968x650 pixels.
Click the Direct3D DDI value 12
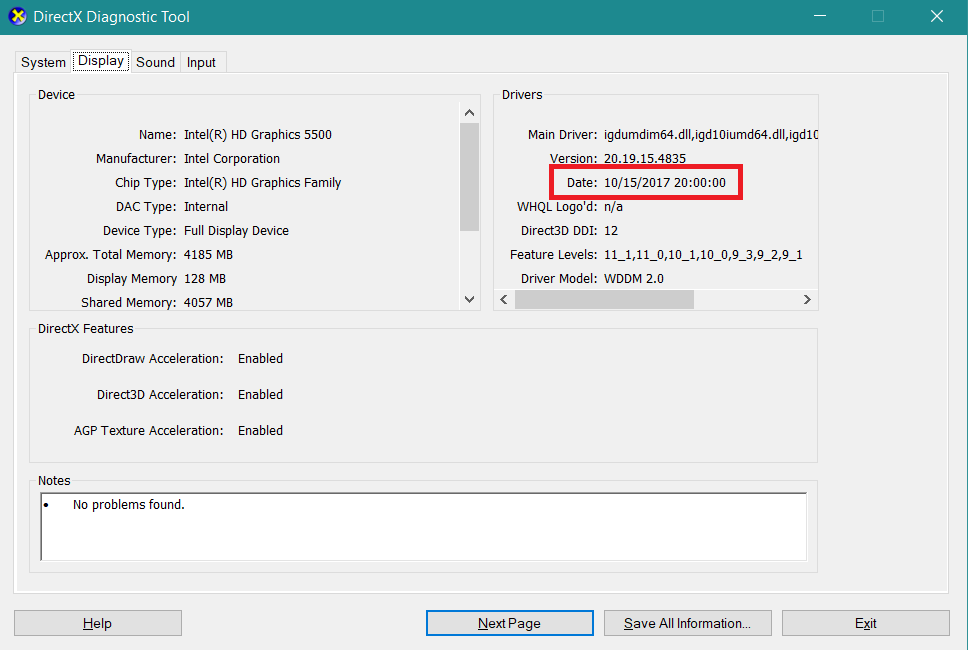[611, 231]
